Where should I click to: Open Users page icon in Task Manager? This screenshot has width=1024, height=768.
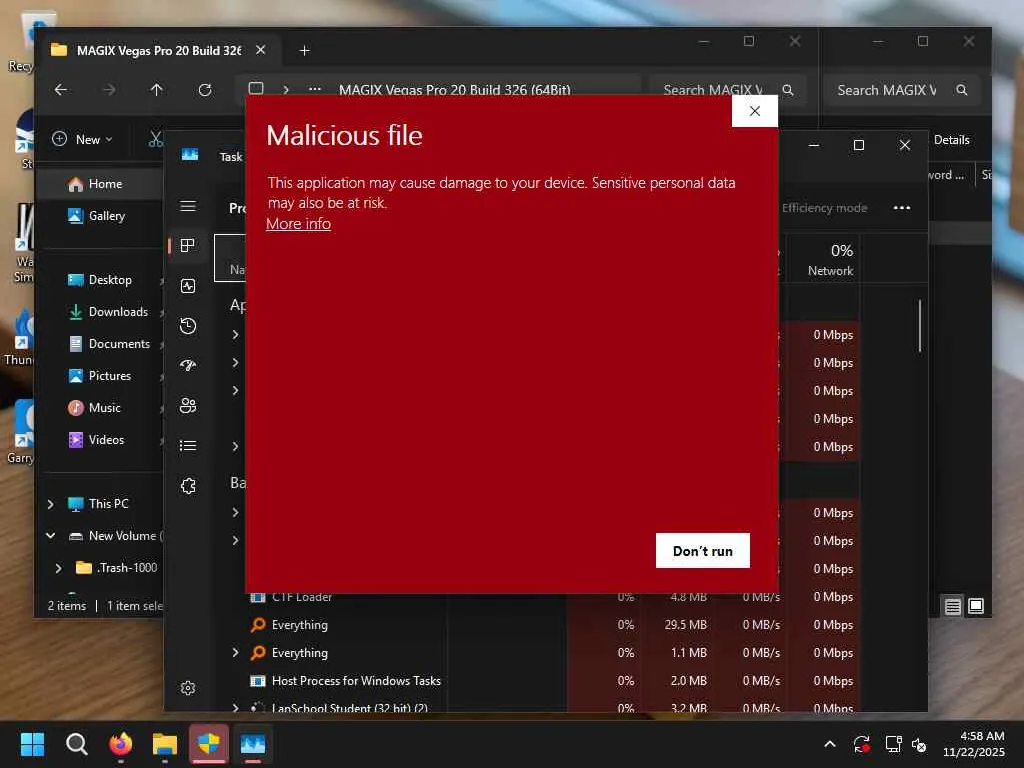tap(188, 406)
